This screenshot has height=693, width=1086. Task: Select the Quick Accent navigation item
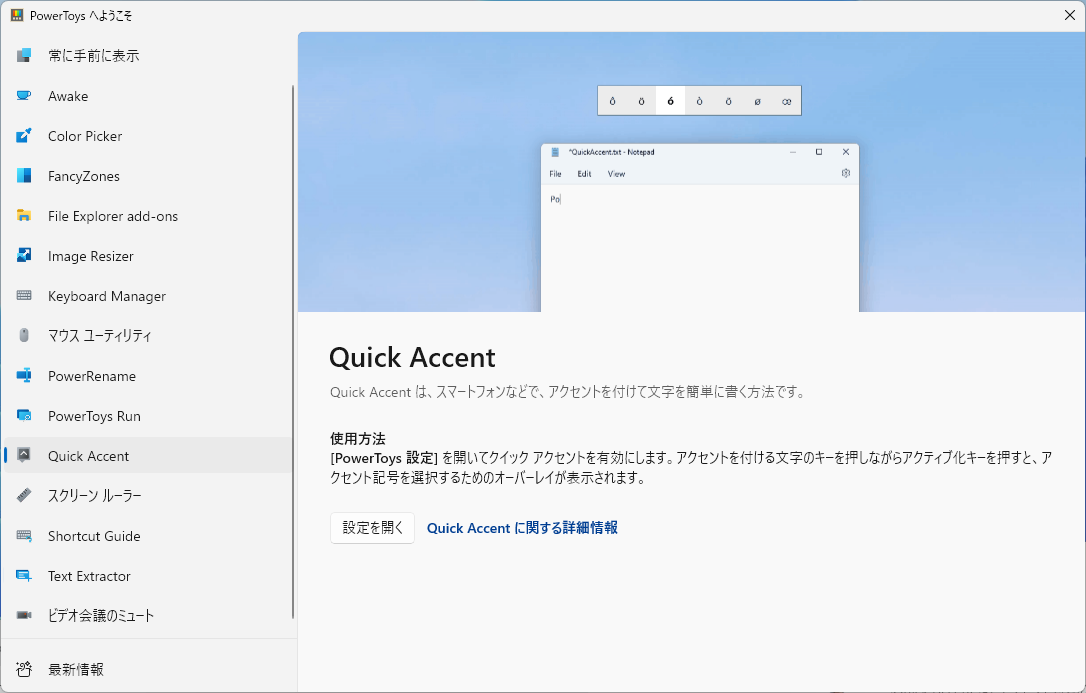pyautogui.click(x=148, y=456)
